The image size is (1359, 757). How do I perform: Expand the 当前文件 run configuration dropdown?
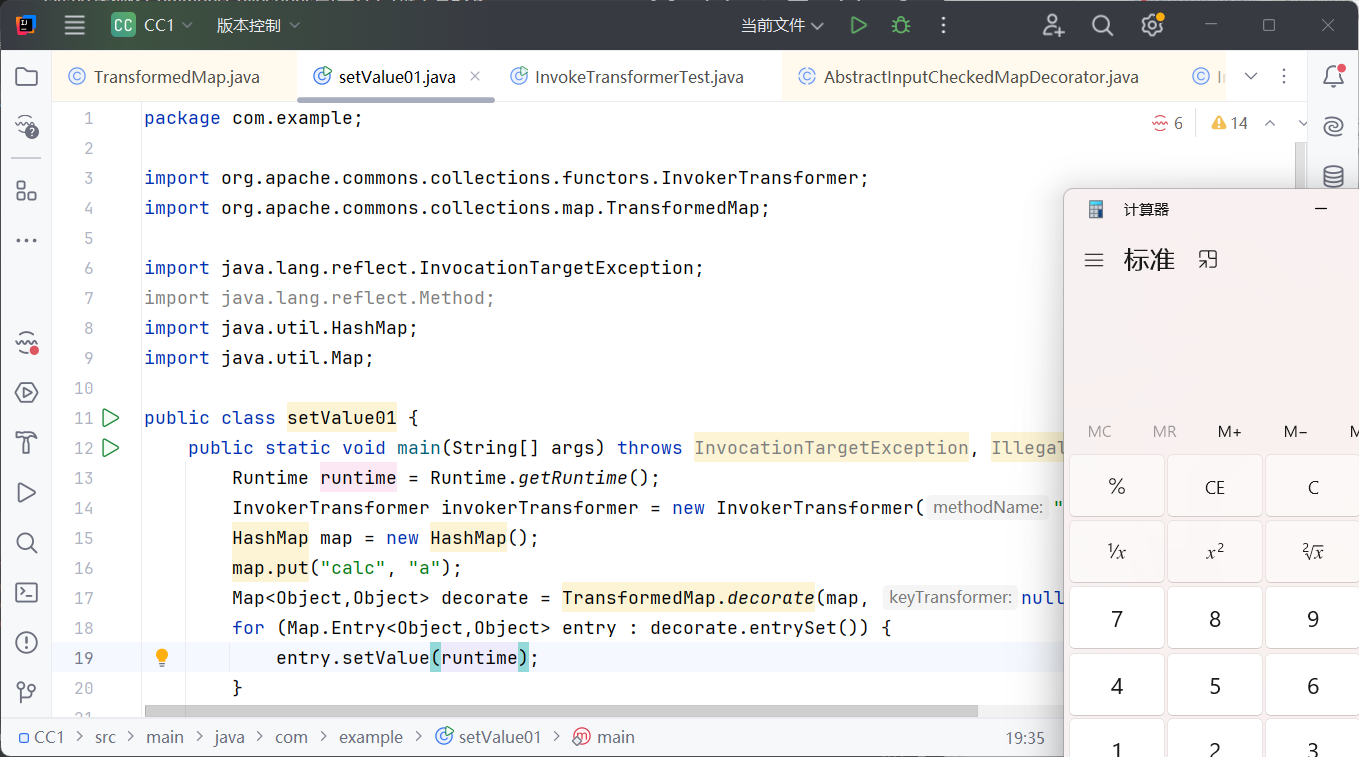782,26
